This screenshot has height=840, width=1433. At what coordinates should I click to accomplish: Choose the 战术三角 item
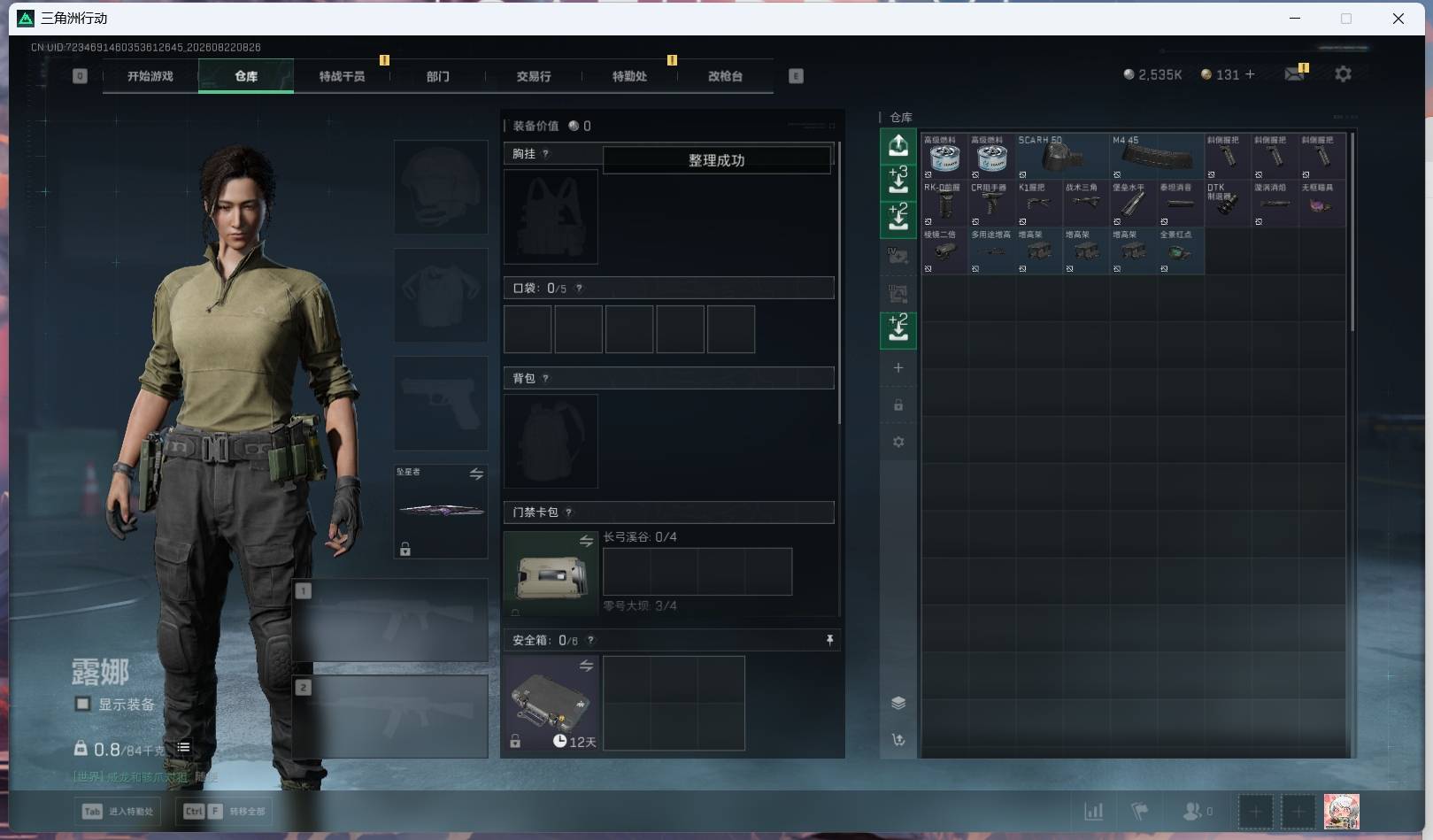click(x=1086, y=204)
